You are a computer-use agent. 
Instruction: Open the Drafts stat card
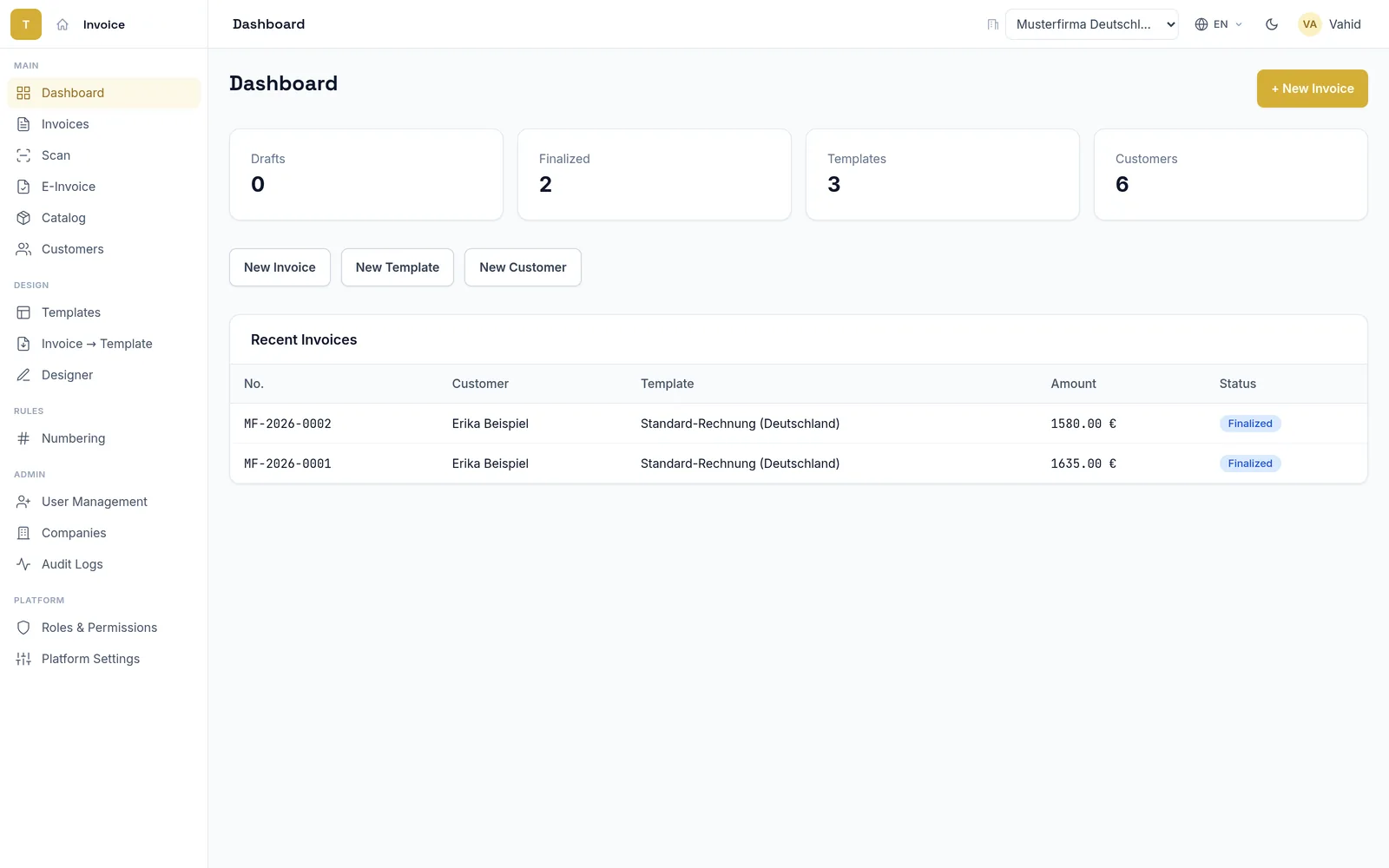pyautogui.click(x=366, y=174)
